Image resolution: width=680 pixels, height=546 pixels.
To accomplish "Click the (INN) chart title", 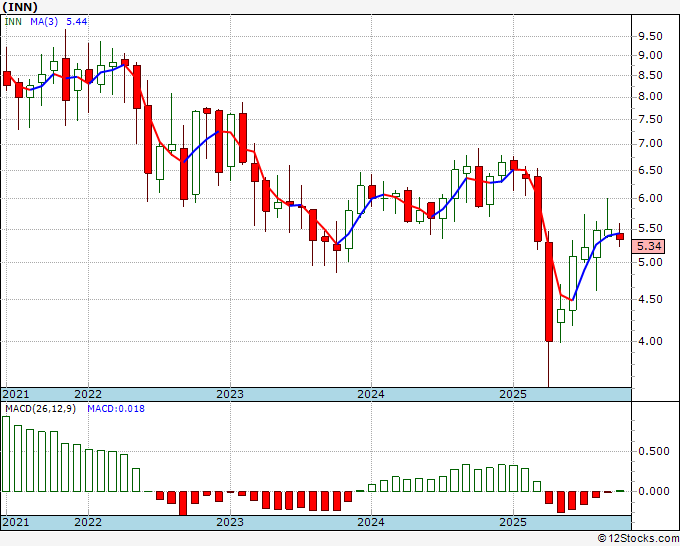I will tap(20, 7).
